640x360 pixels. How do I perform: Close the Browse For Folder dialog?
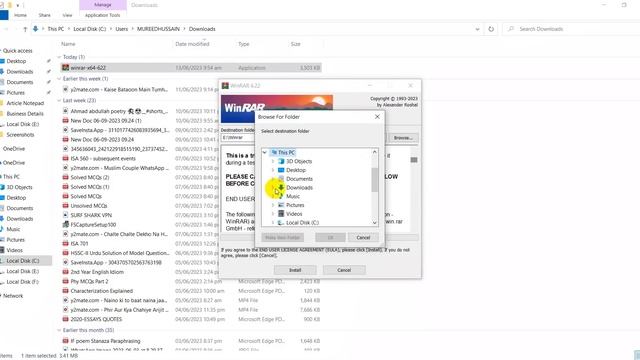click(x=377, y=117)
